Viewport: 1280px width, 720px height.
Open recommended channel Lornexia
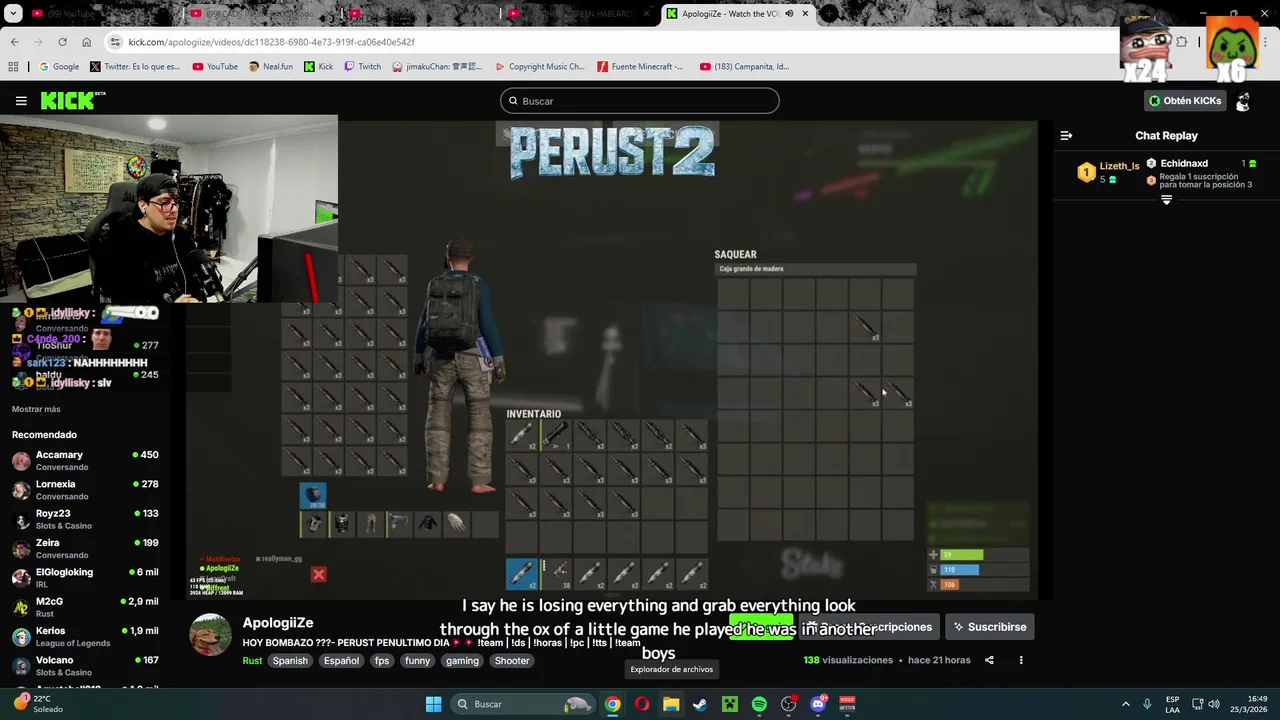click(84, 489)
